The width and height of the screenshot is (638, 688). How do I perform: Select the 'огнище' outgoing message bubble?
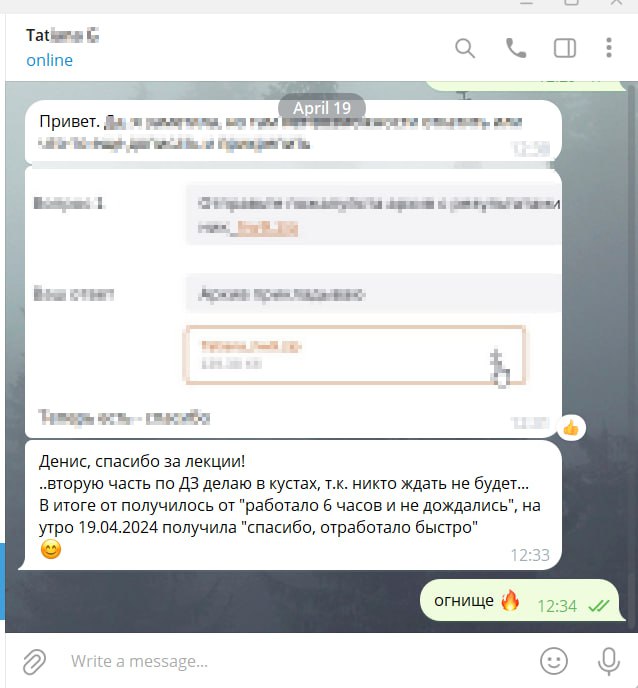(x=522, y=600)
